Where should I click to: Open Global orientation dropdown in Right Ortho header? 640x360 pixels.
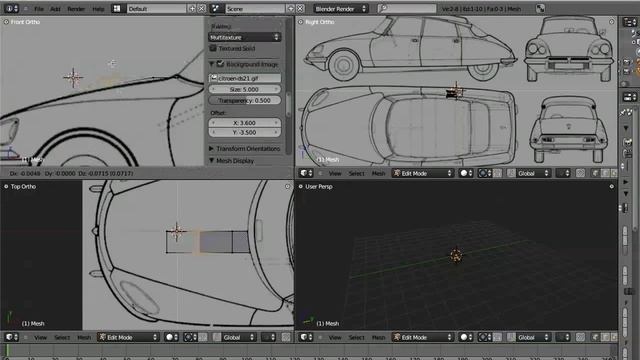(534, 173)
